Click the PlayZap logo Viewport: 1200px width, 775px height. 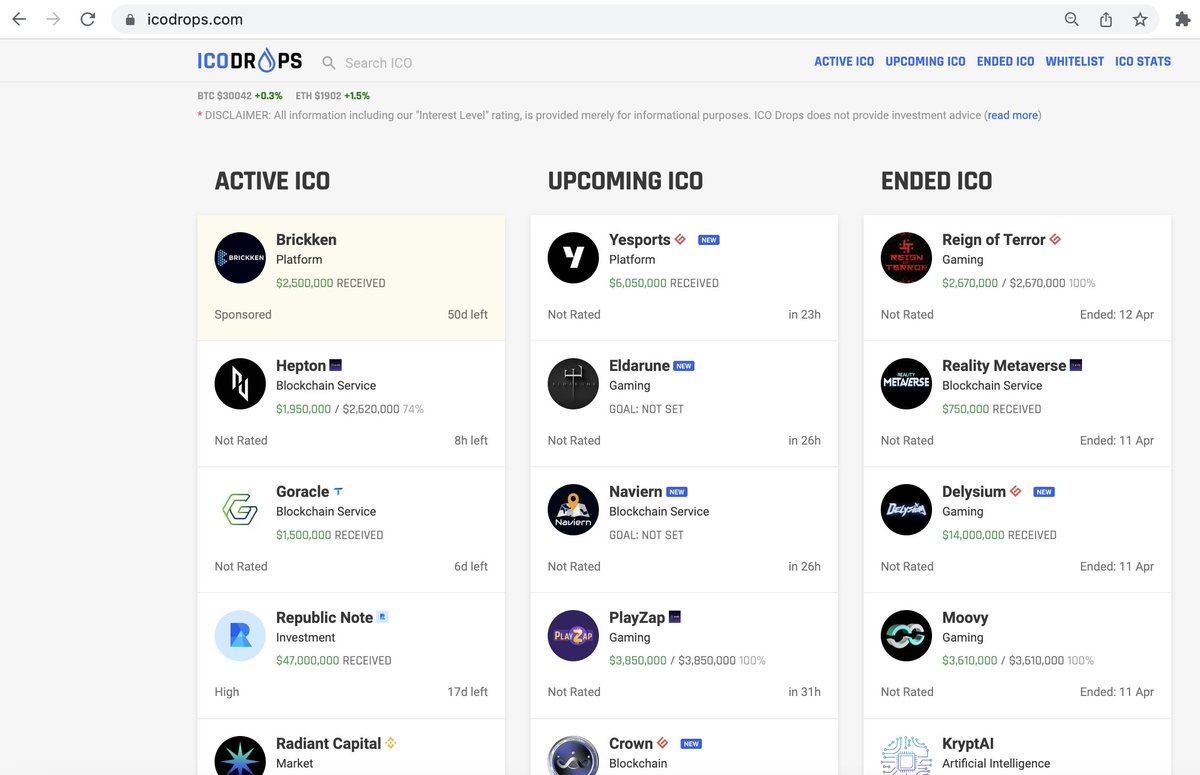click(x=573, y=636)
